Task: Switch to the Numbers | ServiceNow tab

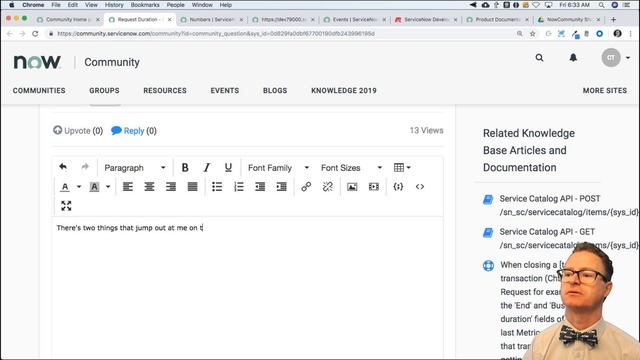Action: tap(211, 20)
